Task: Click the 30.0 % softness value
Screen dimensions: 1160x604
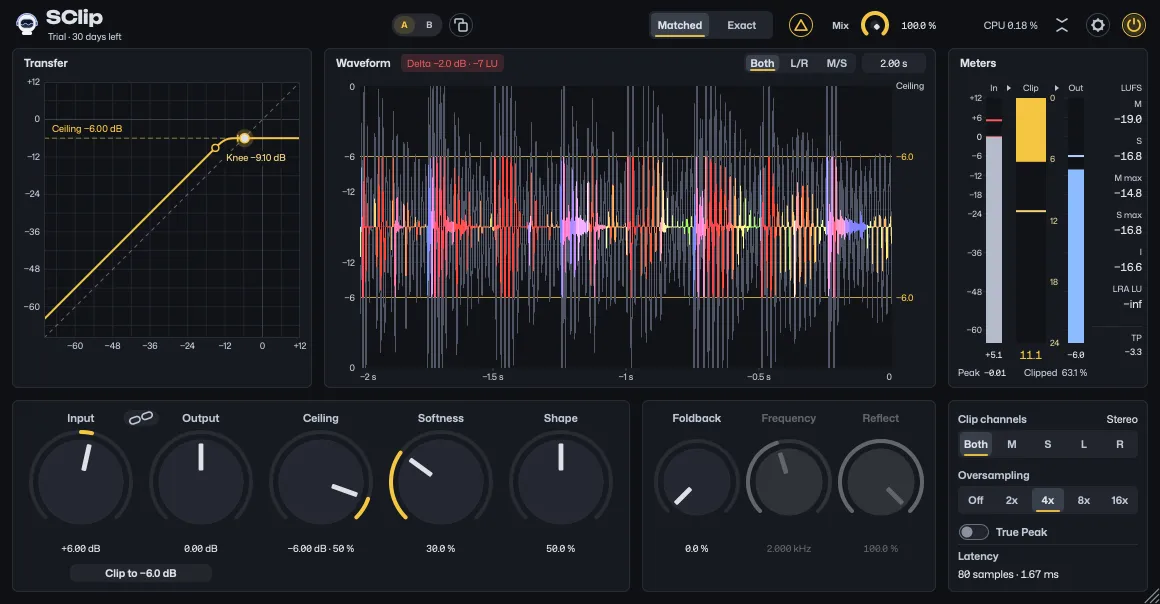Action: coord(441,548)
